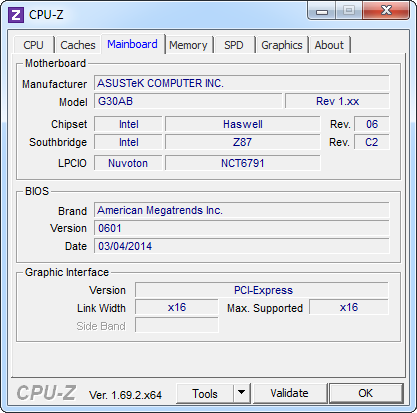Click the PCI-Express version field
Image resolution: width=417 pixels, height=413 pixels.
tap(262, 290)
